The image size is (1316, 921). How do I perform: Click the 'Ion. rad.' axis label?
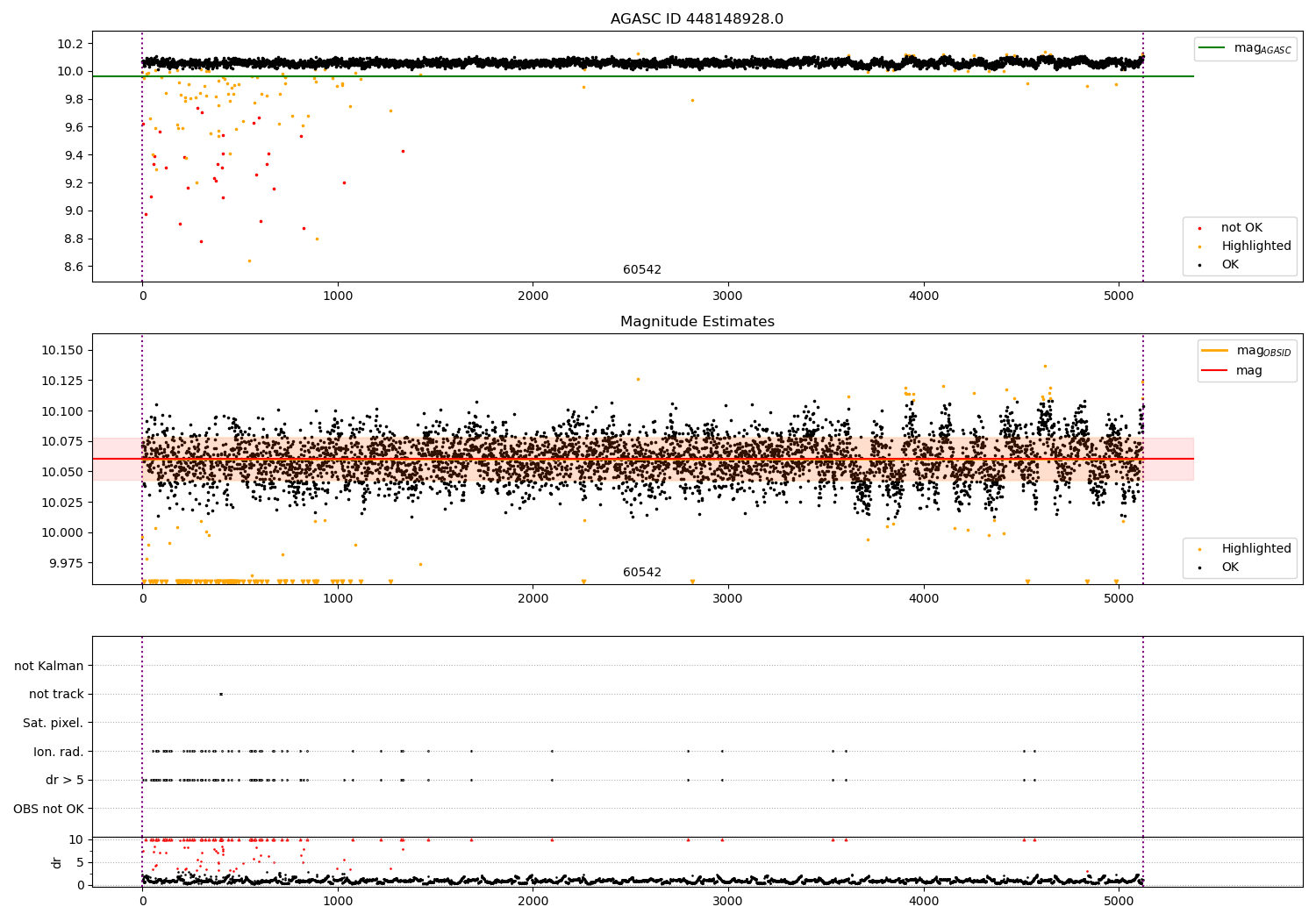[59, 752]
